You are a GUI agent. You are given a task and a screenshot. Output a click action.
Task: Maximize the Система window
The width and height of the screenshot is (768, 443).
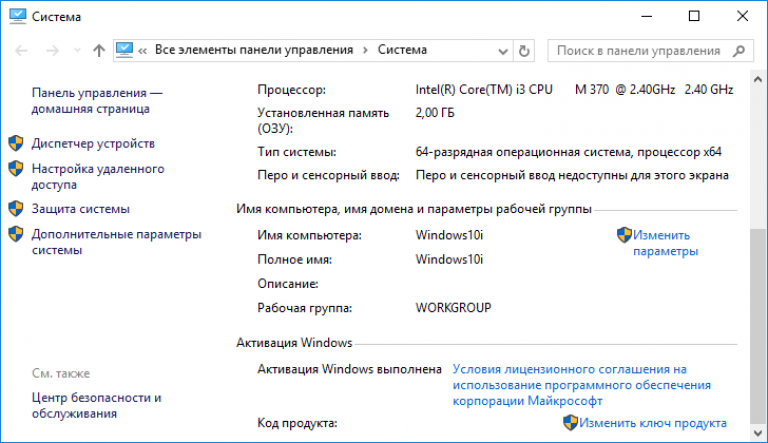694,16
